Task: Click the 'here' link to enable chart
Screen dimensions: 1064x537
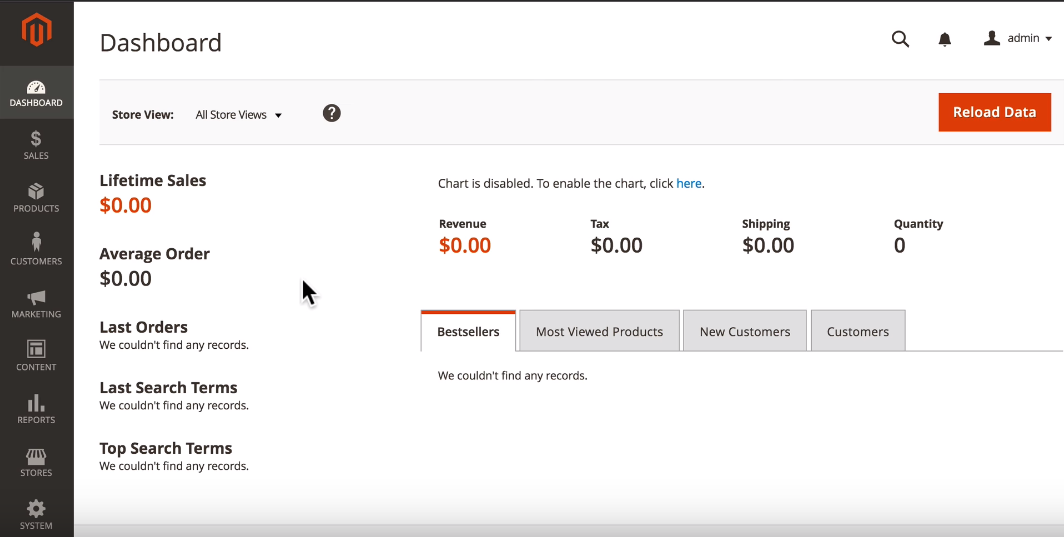Action: click(x=689, y=184)
